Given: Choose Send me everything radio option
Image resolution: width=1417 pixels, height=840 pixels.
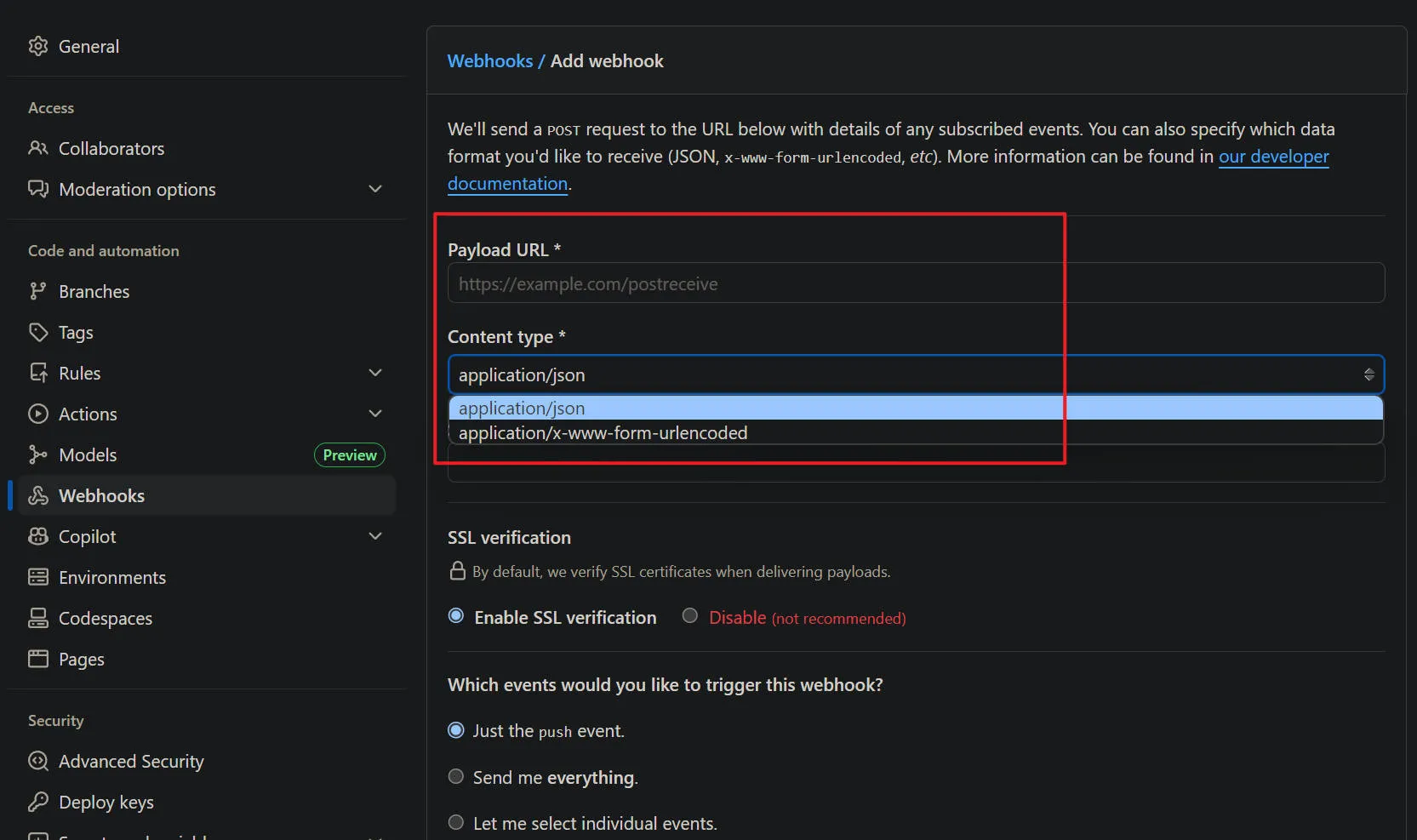Looking at the screenshot, I should pos(456,776).
